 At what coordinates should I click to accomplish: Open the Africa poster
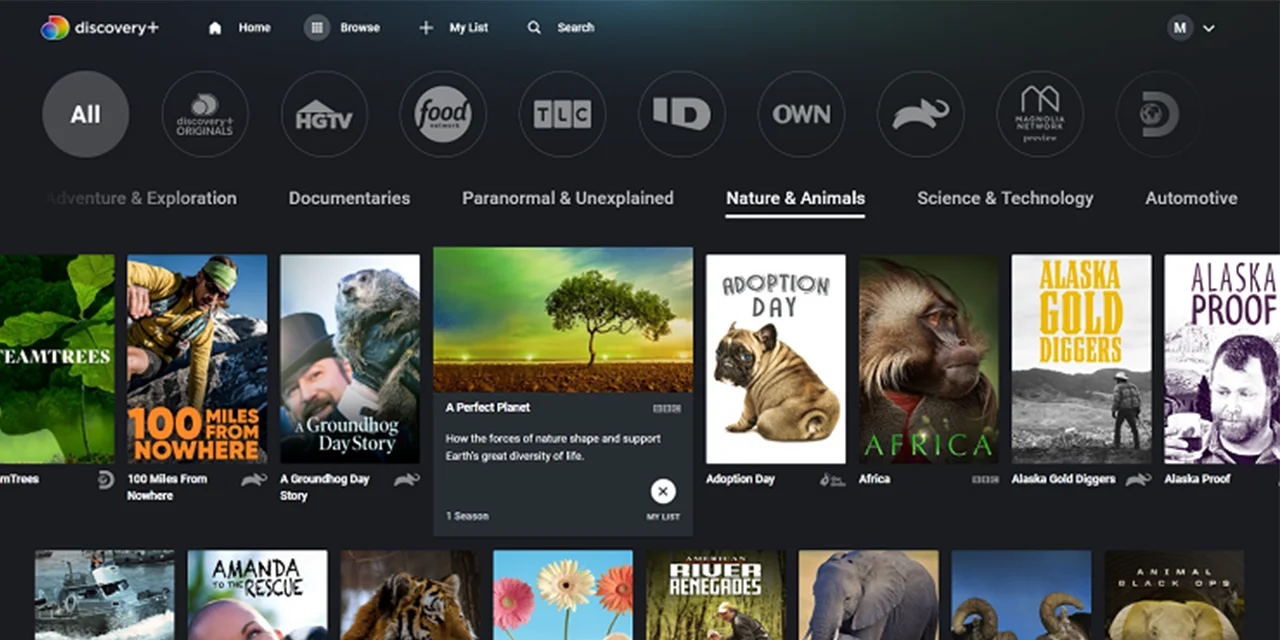tap(929, 359)
